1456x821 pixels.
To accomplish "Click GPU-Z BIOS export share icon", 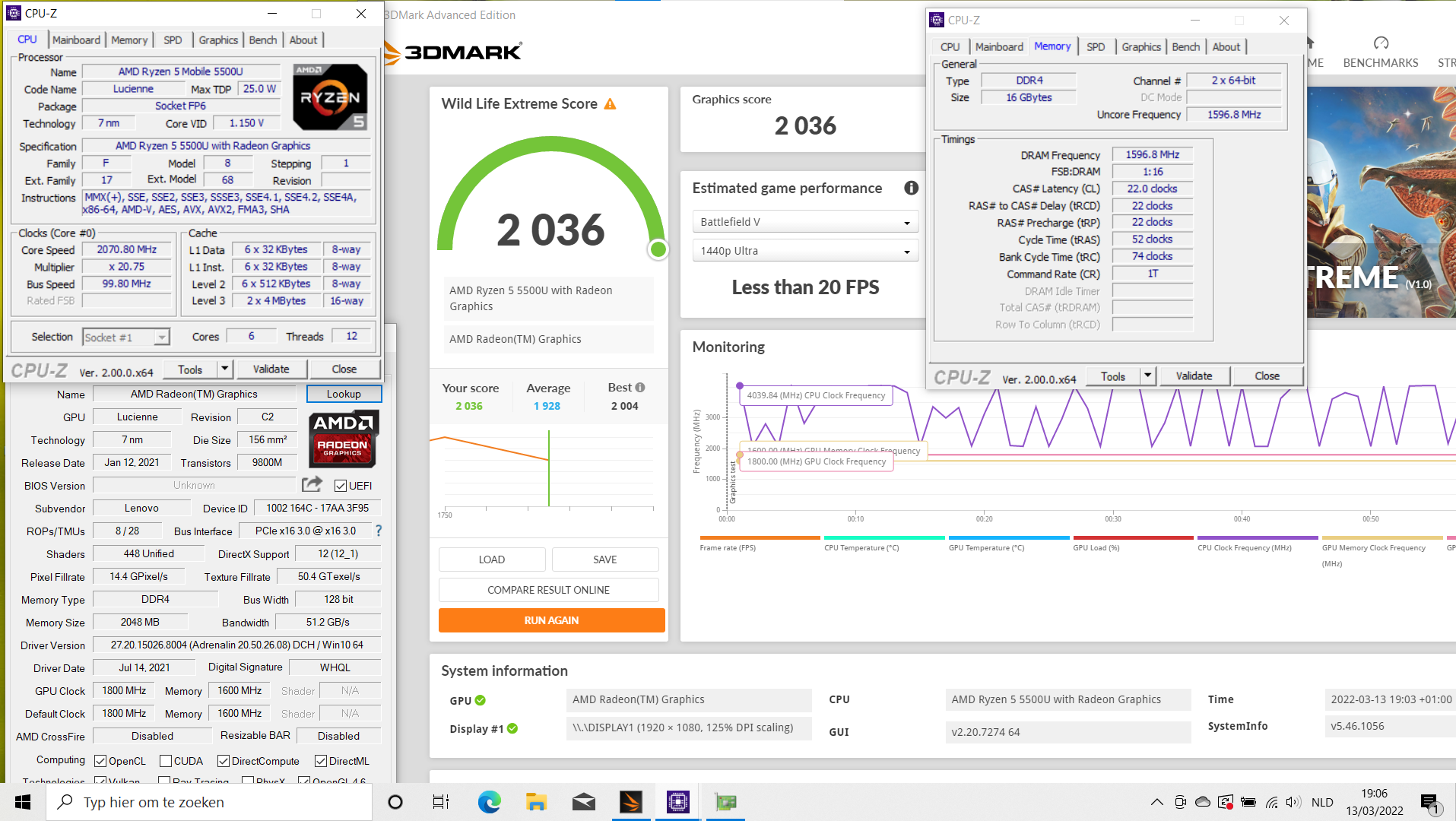I will [312, 484].
